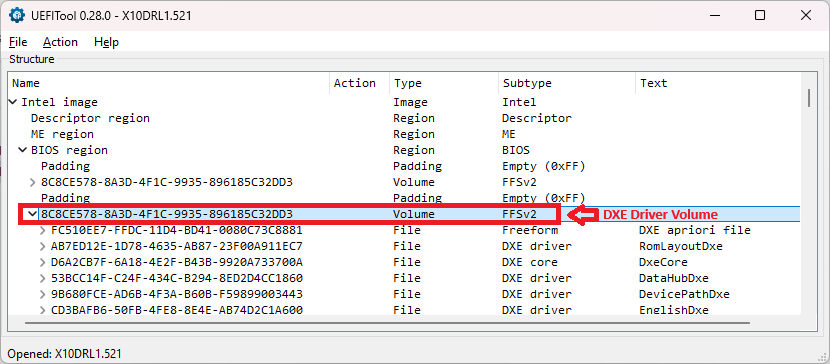
Task: Collapse the BIOS region node
Action: tap(22, 150)
